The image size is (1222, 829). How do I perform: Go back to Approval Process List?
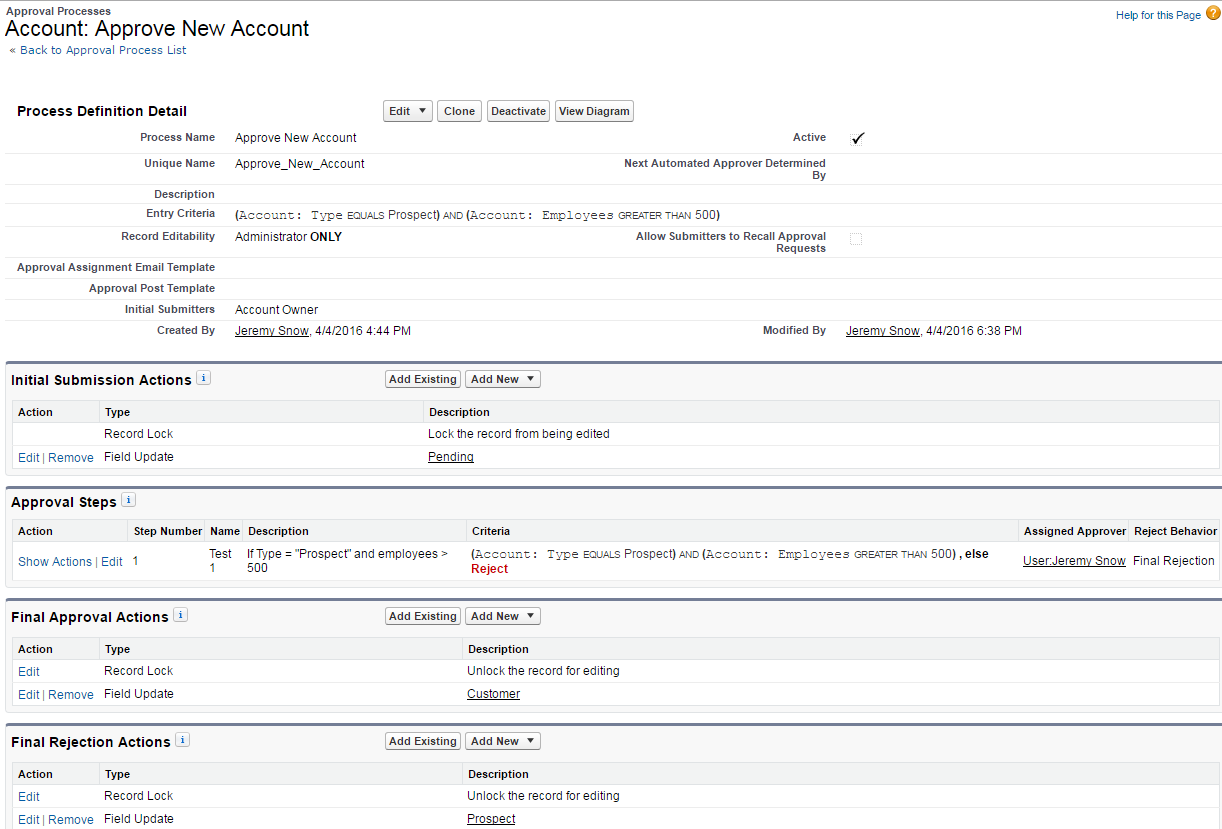click(x=103, y=50)
